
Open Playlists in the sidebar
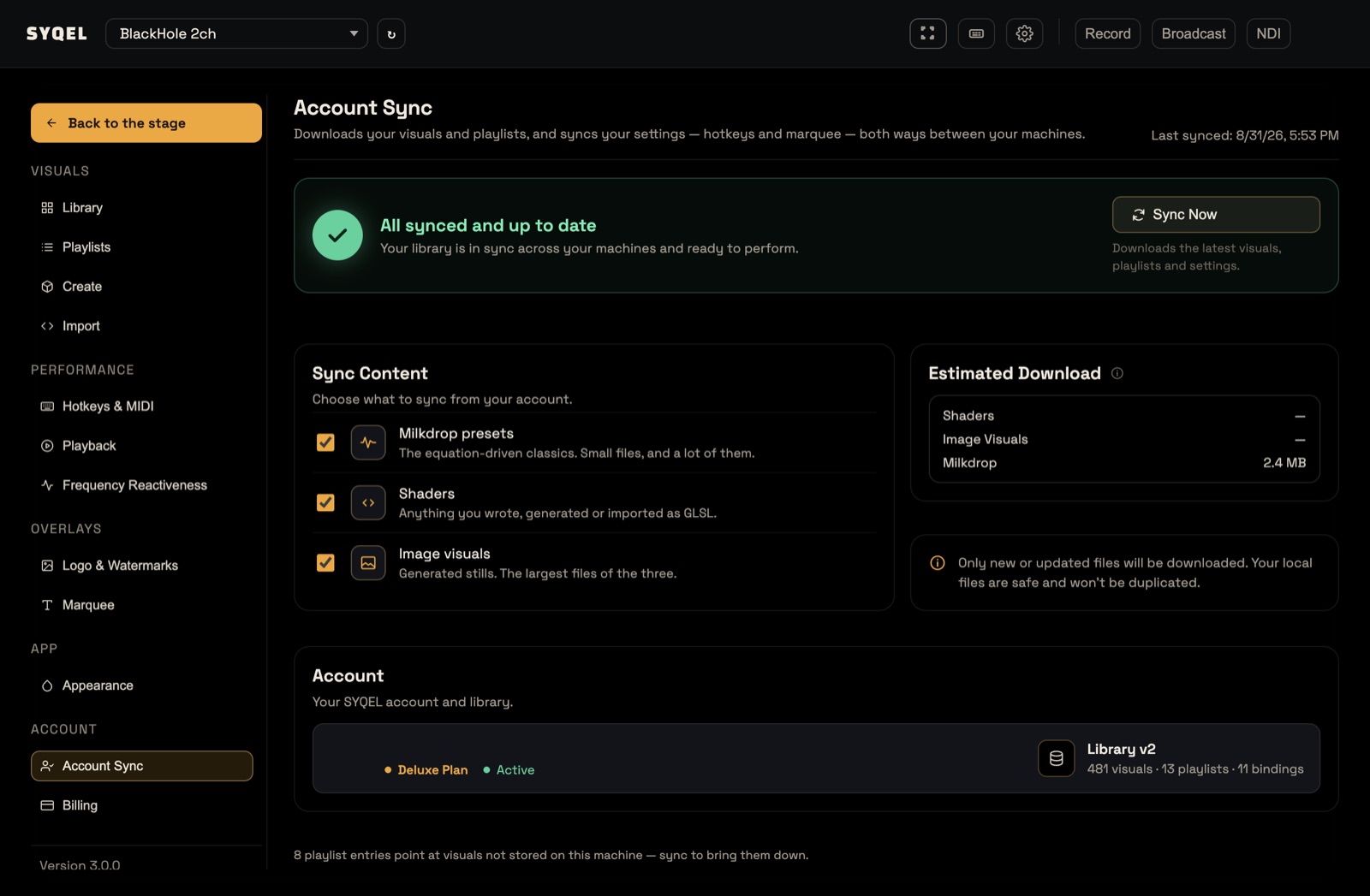click(x=142, y=247)
